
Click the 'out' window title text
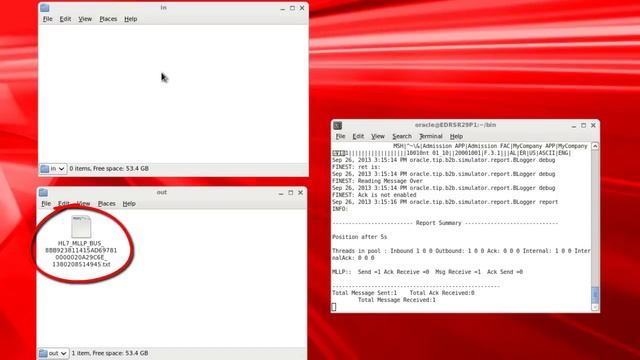pos(162,192)
